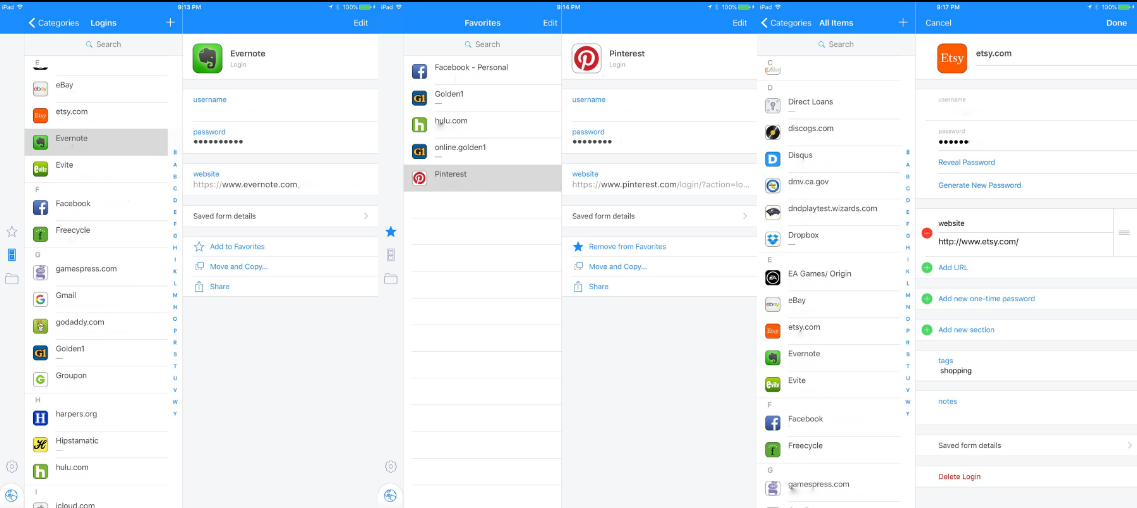The image size is (1137, 508).
Task: Tap the plus icon in Logins header
Action: coord(170,22)
